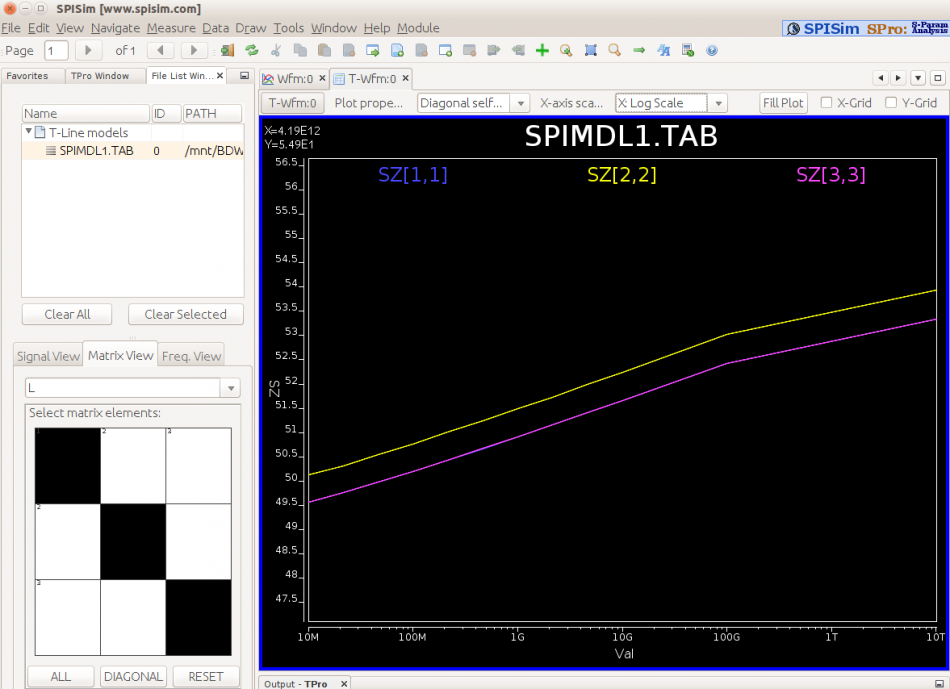Click the green plus add icon
This screenshot has width=950, height=689.
point(542,50)
